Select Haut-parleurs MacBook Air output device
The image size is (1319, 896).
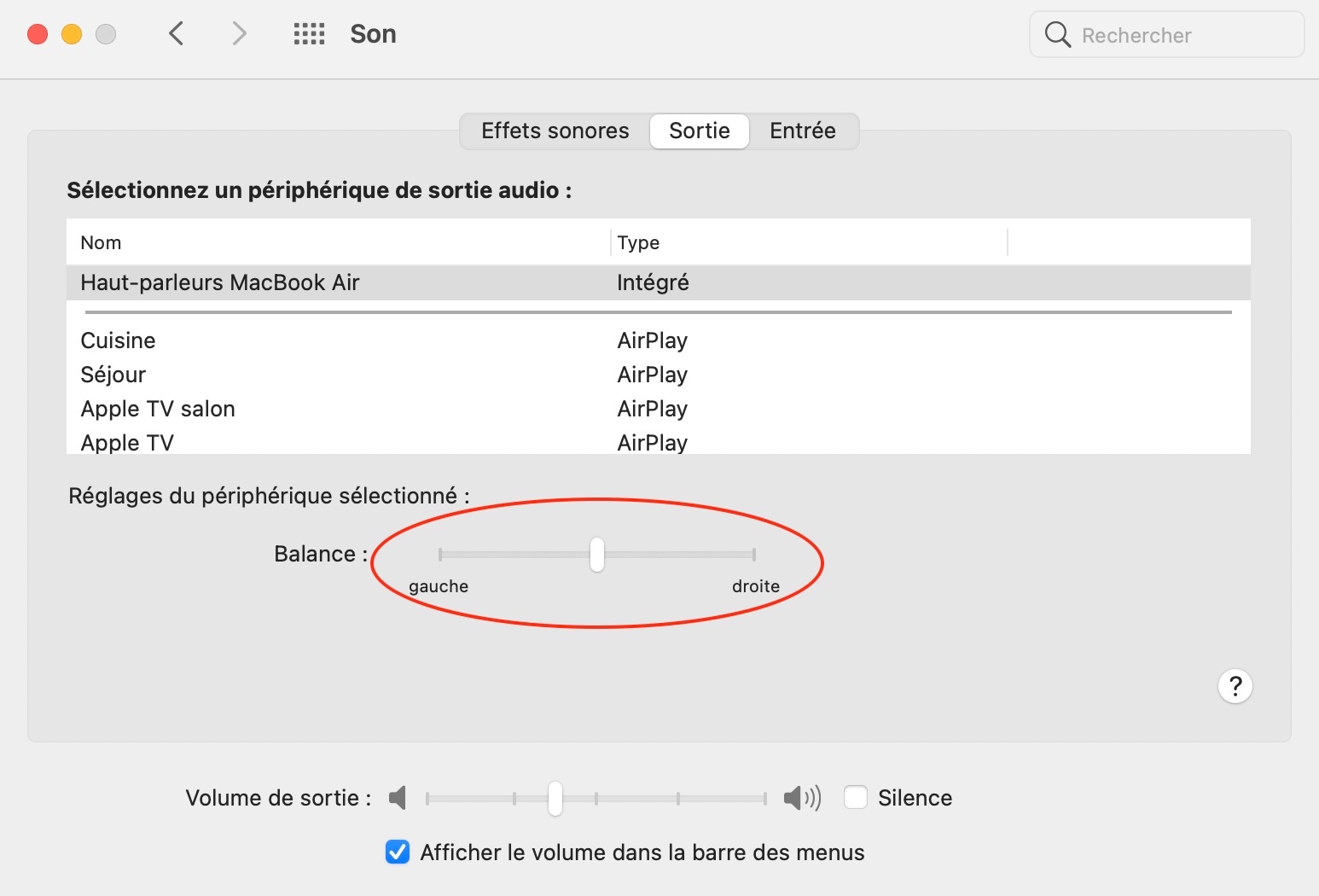220,282
